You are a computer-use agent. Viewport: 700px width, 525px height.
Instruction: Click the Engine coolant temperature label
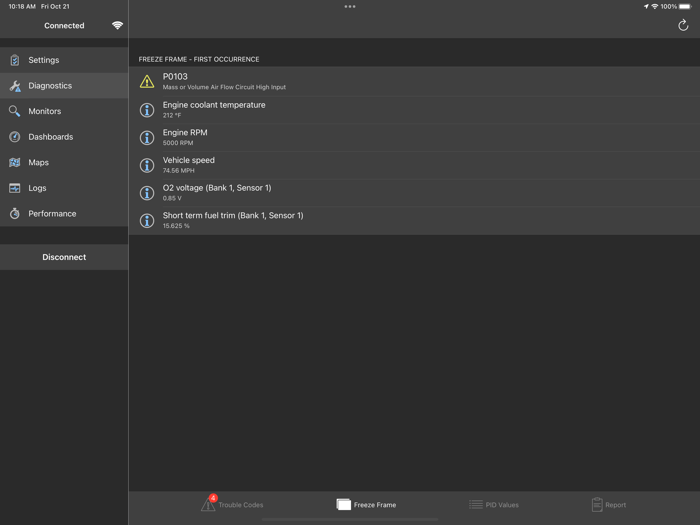click(x=214, y=105)
